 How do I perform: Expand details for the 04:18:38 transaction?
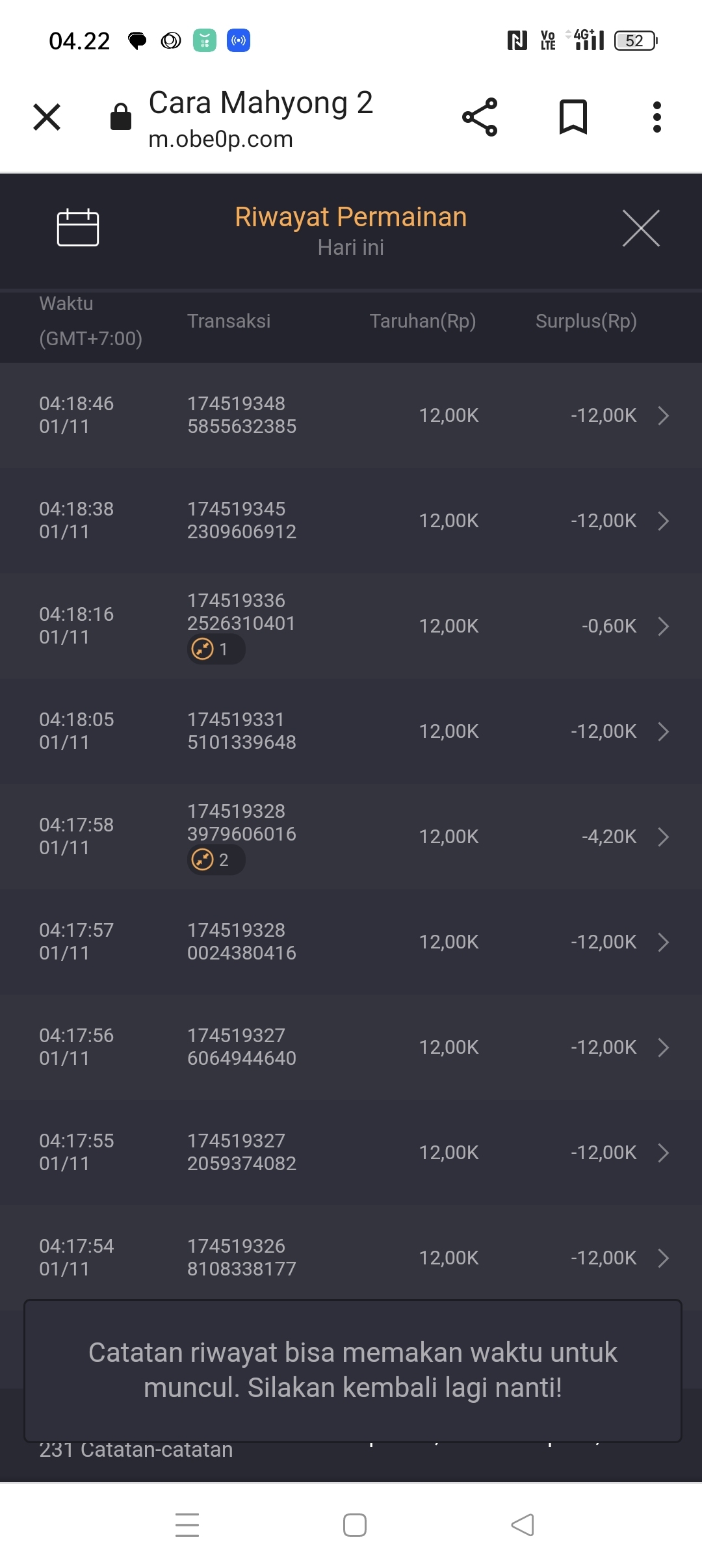point(663,521)
